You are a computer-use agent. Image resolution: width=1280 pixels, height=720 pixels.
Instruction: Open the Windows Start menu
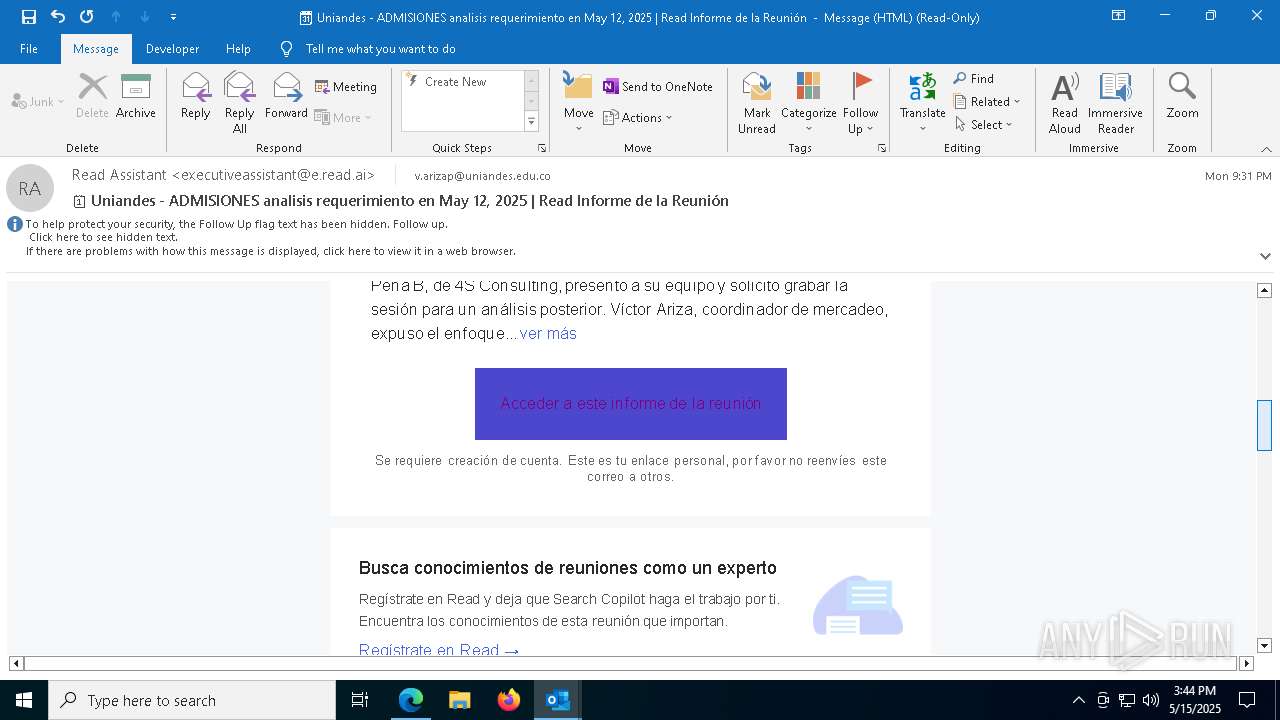point(24,700)
